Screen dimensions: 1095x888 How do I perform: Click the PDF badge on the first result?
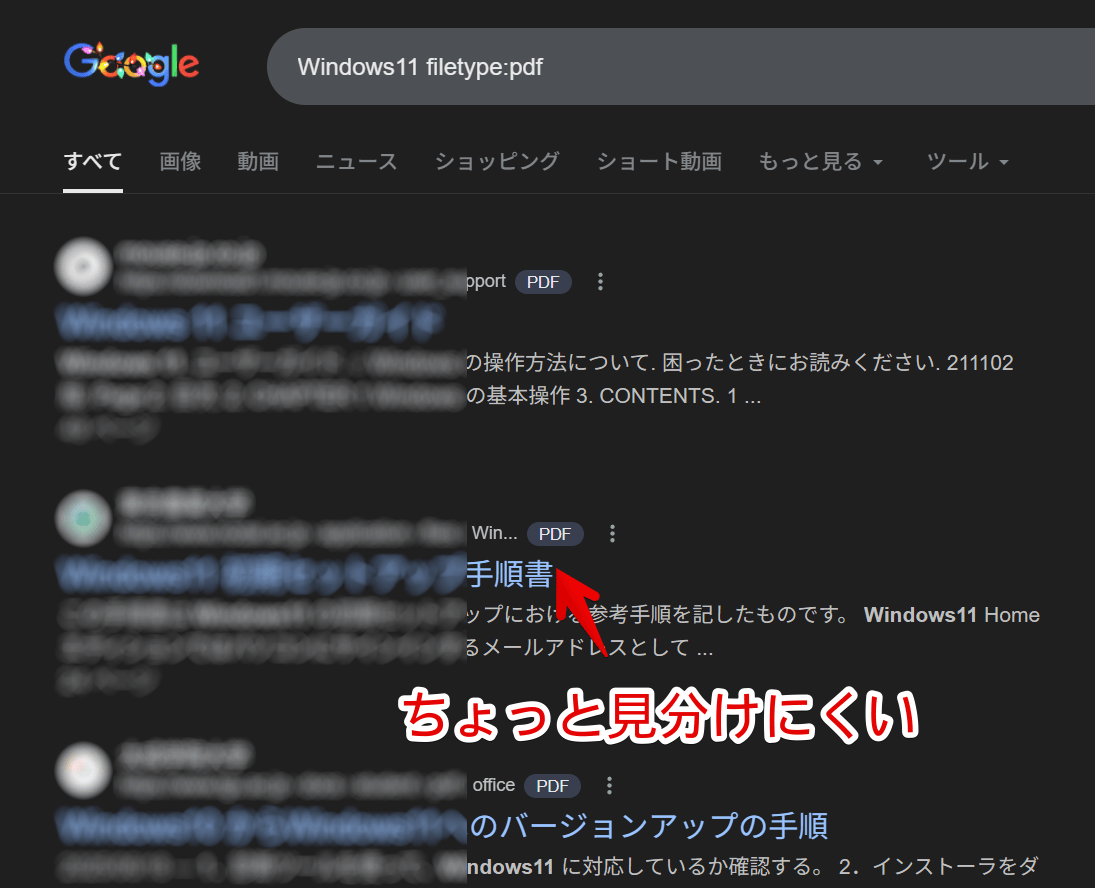click(x=543, y=282)
